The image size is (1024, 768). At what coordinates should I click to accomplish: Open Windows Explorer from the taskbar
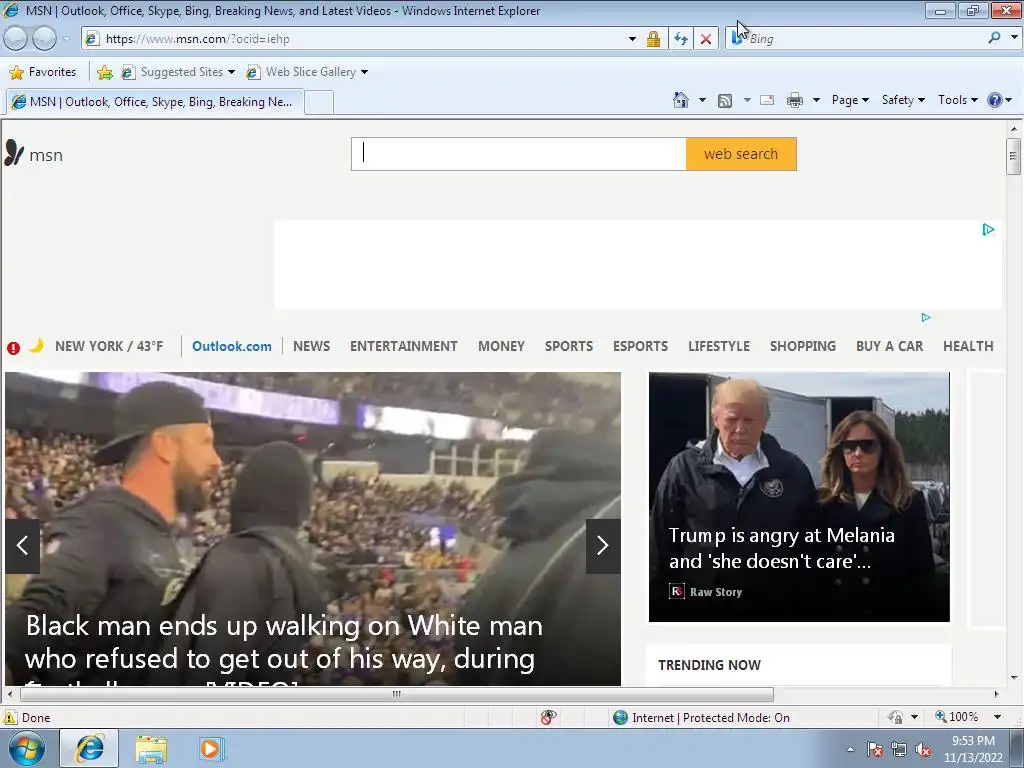point(151,749)
